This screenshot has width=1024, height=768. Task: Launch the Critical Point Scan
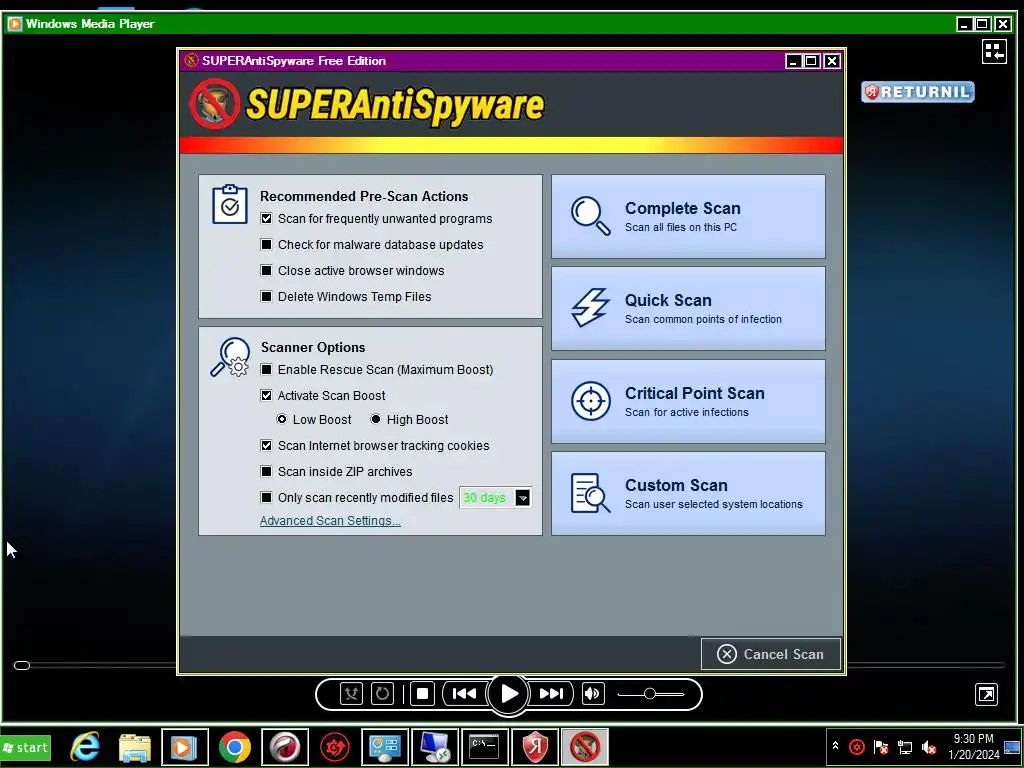pos(688,401)
